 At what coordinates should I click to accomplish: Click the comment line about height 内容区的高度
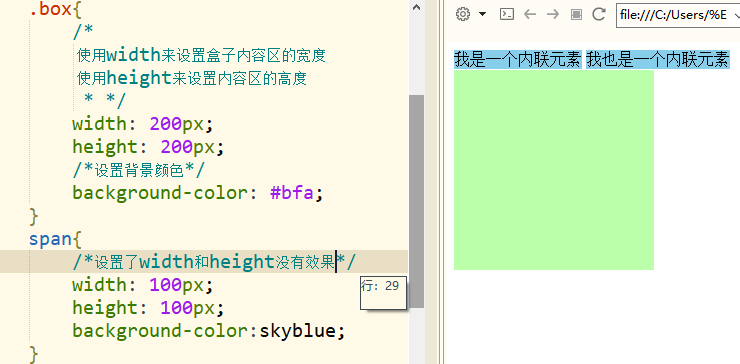192,78
